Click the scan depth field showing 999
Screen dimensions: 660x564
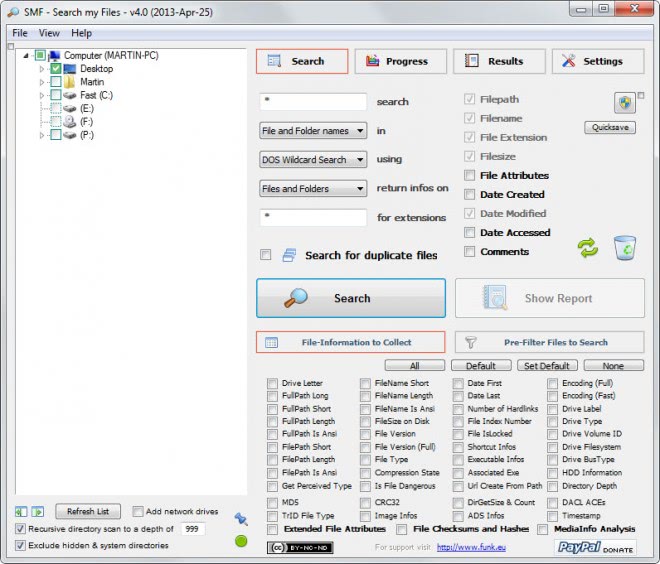193,529
